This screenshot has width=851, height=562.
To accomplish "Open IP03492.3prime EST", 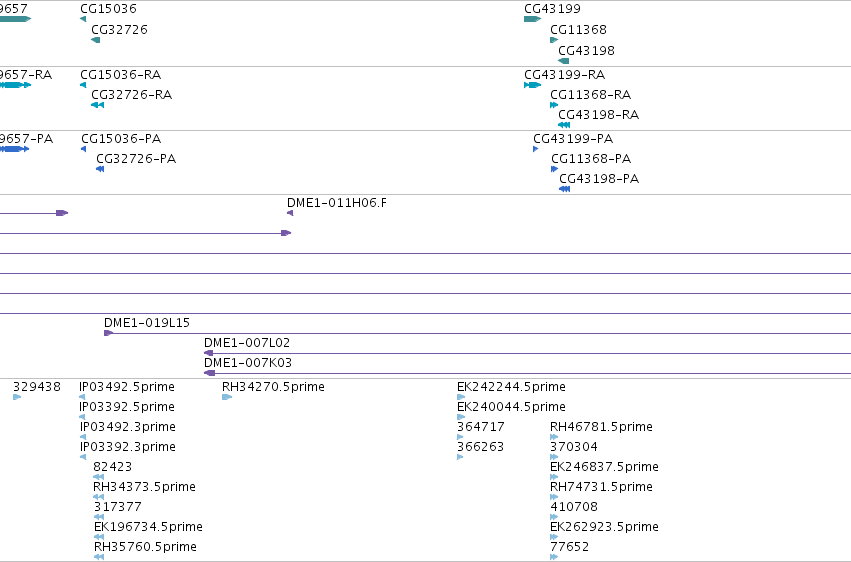I will click(x=128, y=426).
